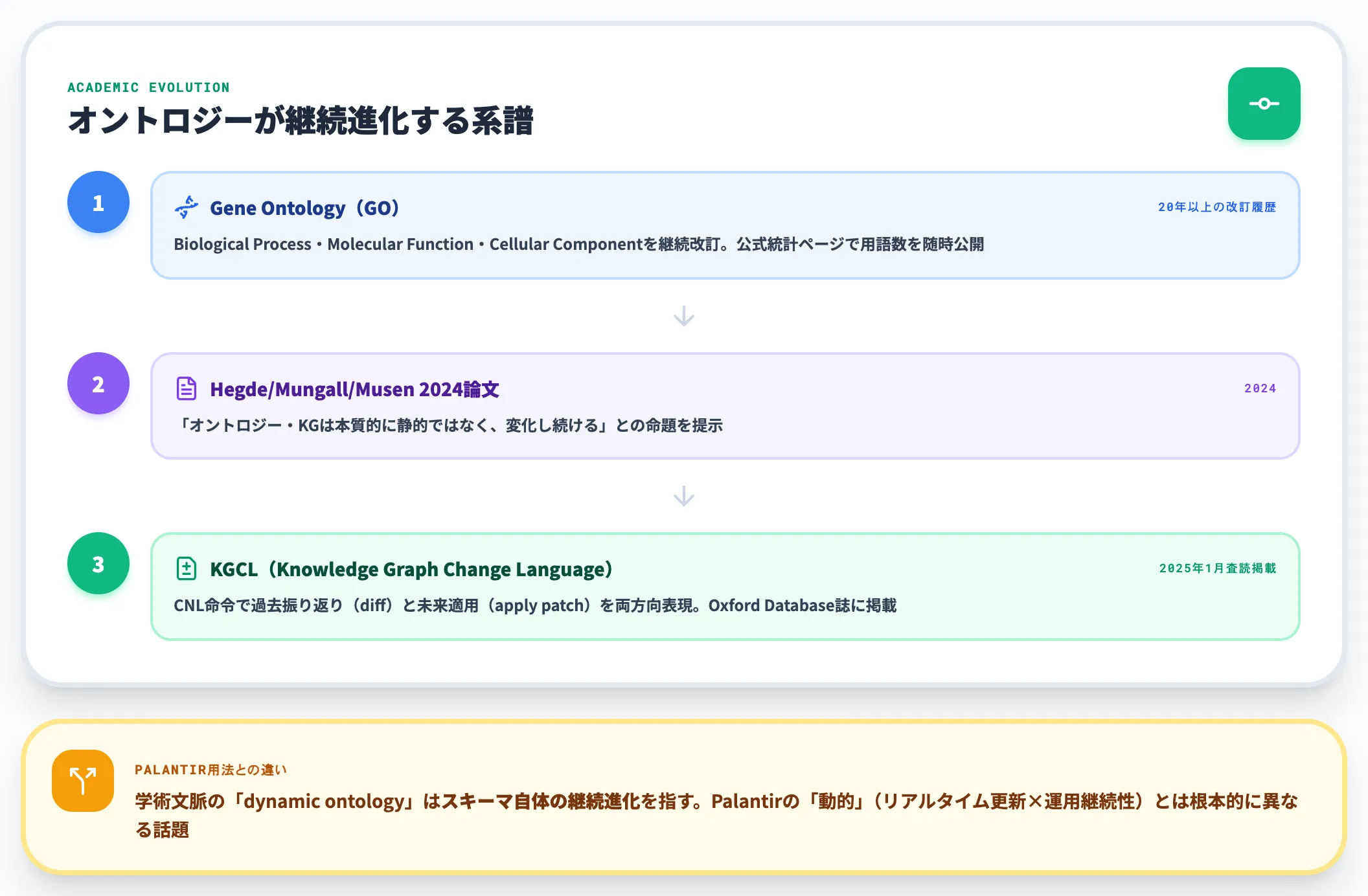The width and height of the screenshot is (1368, 896).
Task: Click the 'ACADEMIC EVOLUTION' caption
Action: 148,87
